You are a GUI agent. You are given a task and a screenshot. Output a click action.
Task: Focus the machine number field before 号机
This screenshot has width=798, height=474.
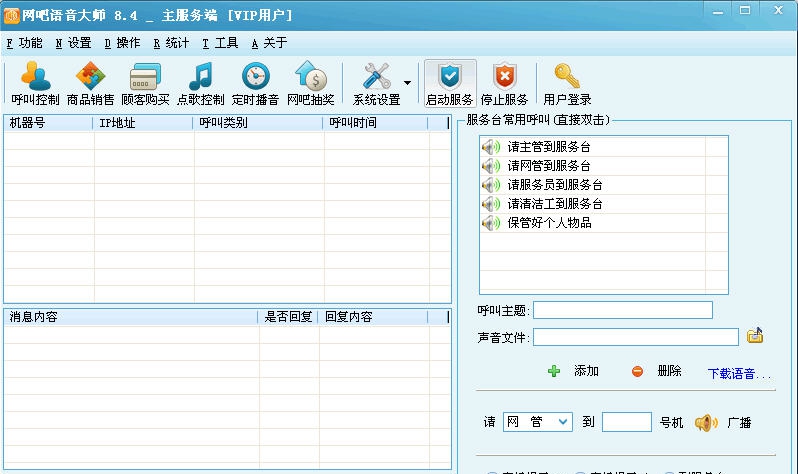626,422
